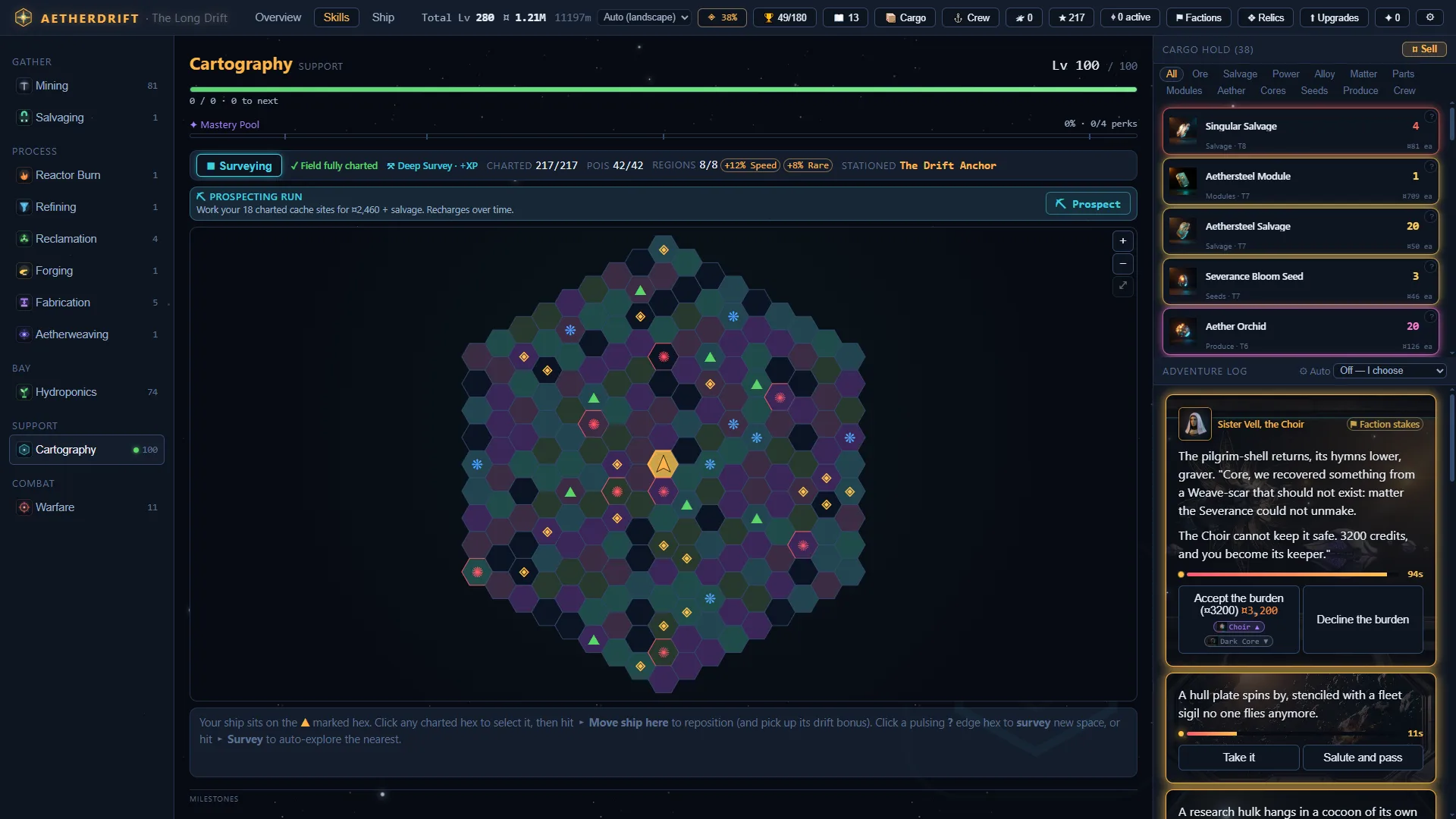Expand the Choir faction chip
This screenshot has width=1456, height=819.
pos(1239,627)
